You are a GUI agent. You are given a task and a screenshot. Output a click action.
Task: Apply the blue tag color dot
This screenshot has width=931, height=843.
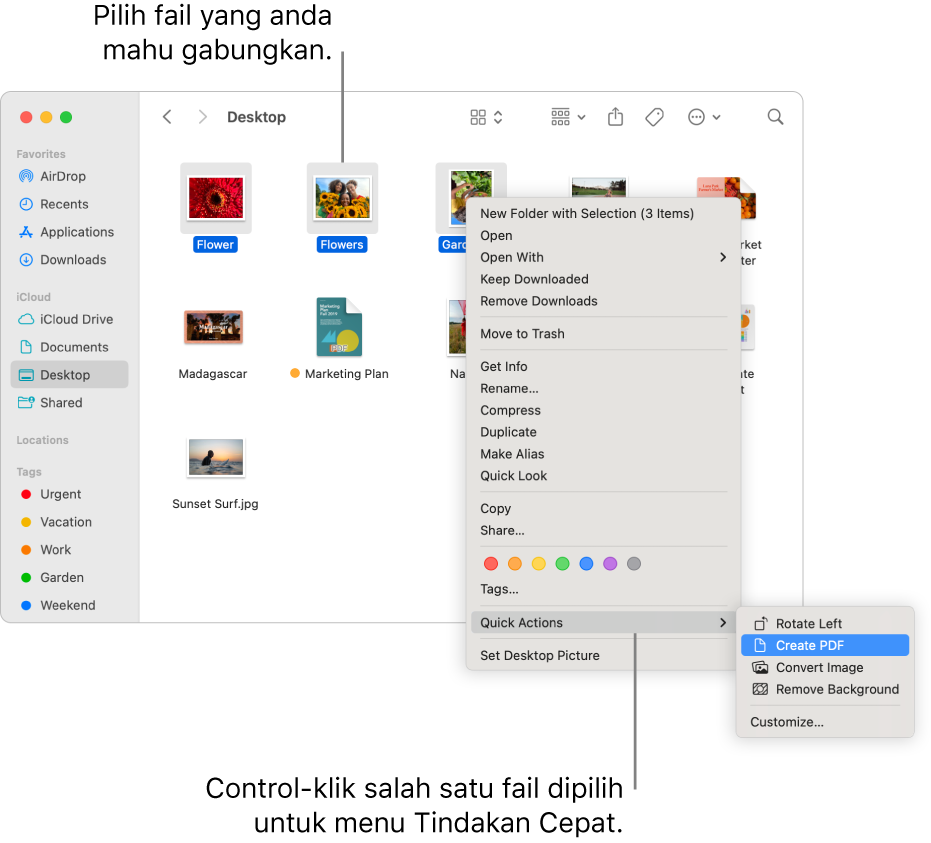pyautogui.click(x=586, y=563)
